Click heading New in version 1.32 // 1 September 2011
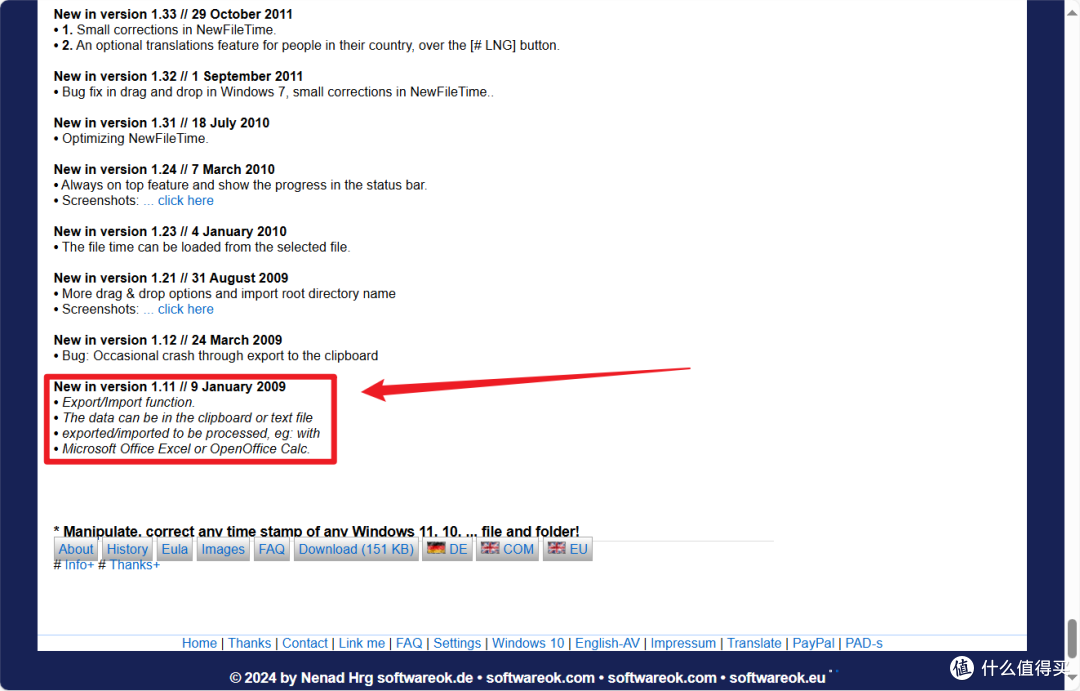 (x=178, y=76)
